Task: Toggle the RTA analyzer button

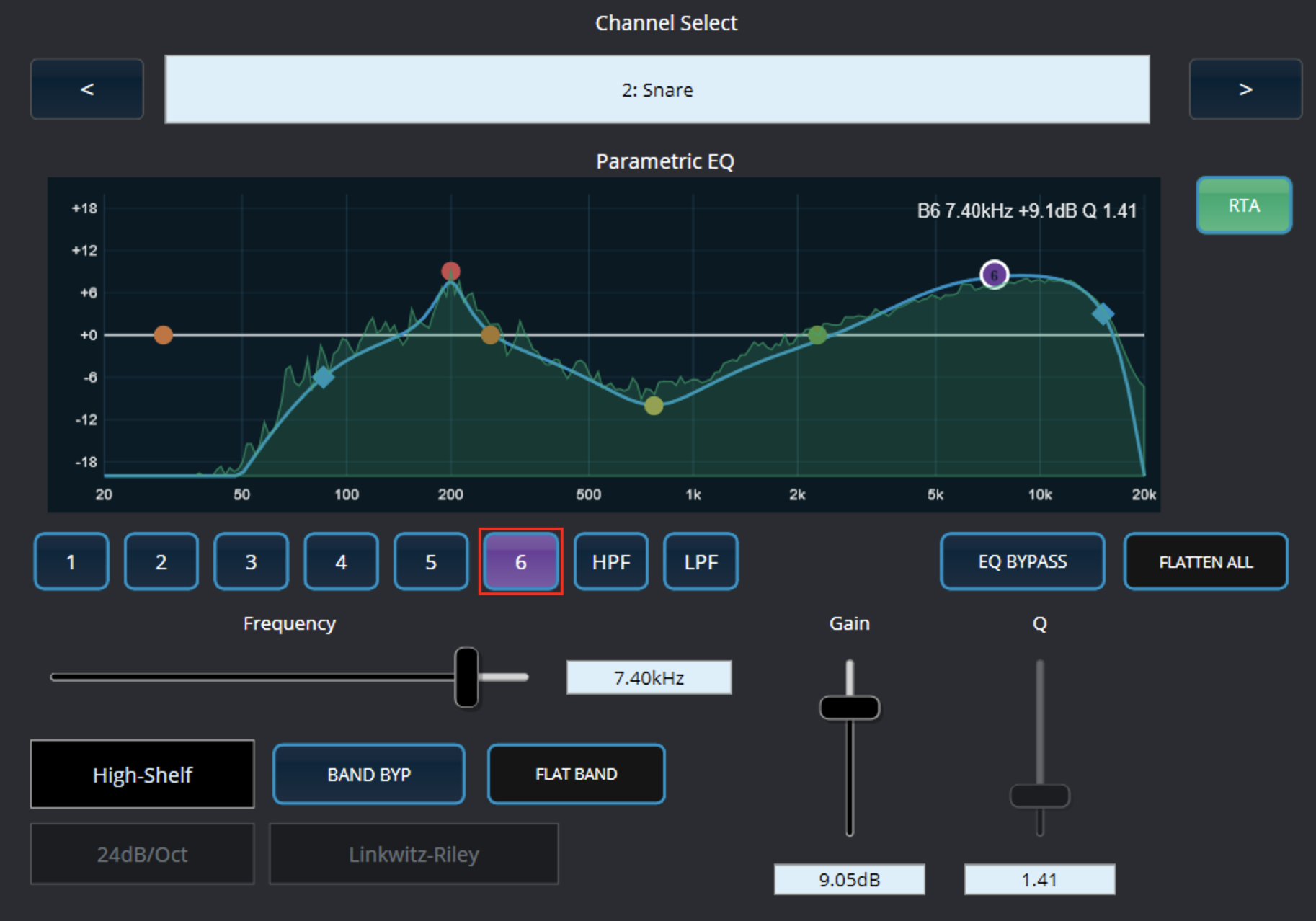Action: click(1244, 205)
